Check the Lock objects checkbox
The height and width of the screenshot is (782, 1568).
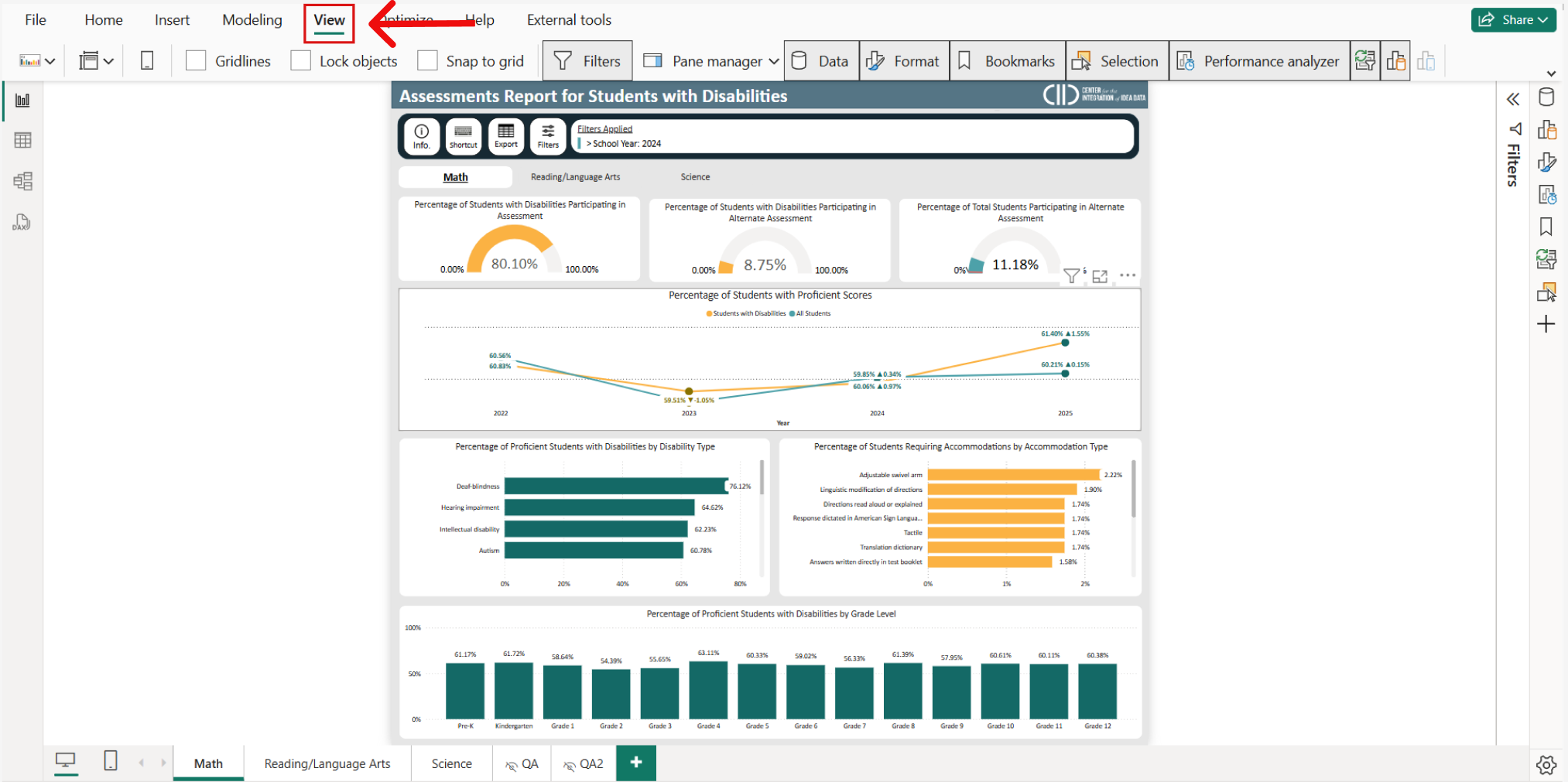pyautogui.click(x=301, y=61)
